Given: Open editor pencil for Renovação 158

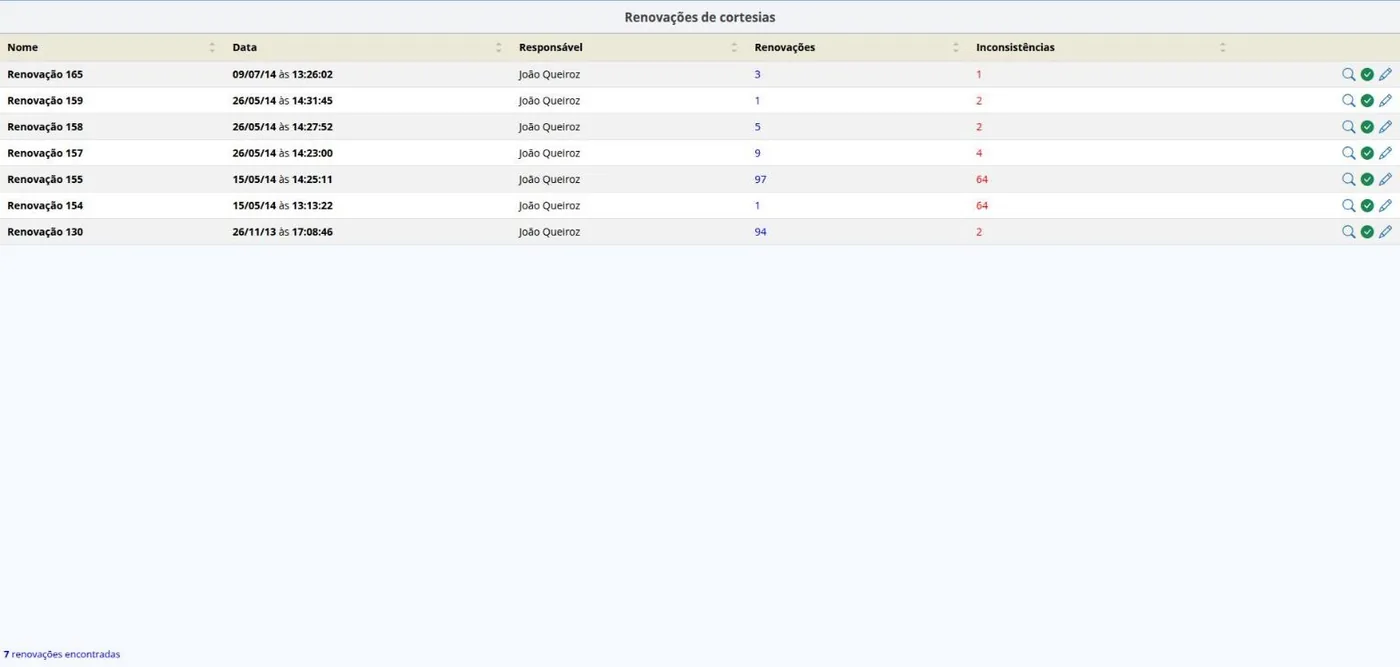Looking at the screenshot, I should [1385, 127].
